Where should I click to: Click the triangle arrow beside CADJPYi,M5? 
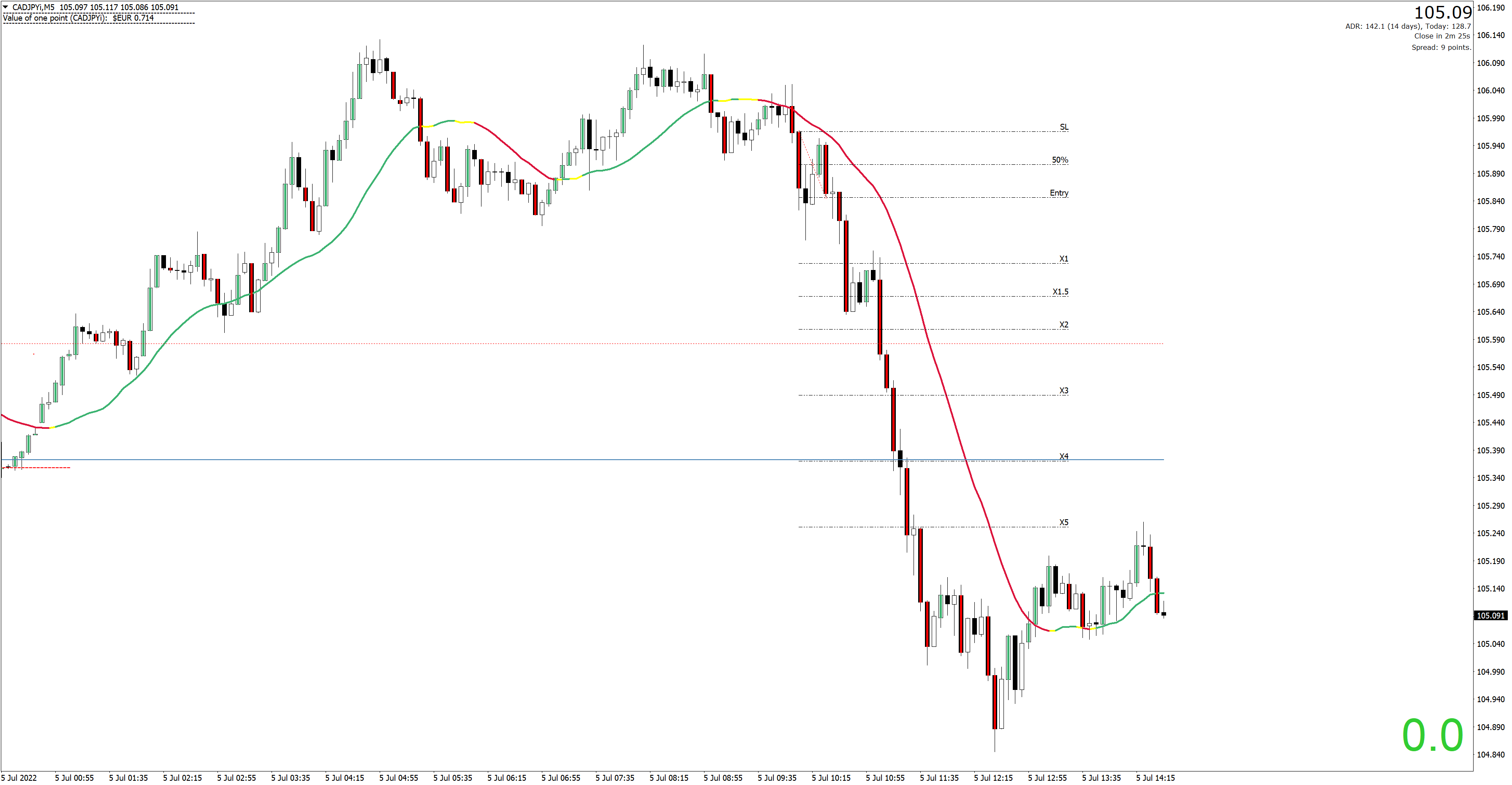point(6,7)
